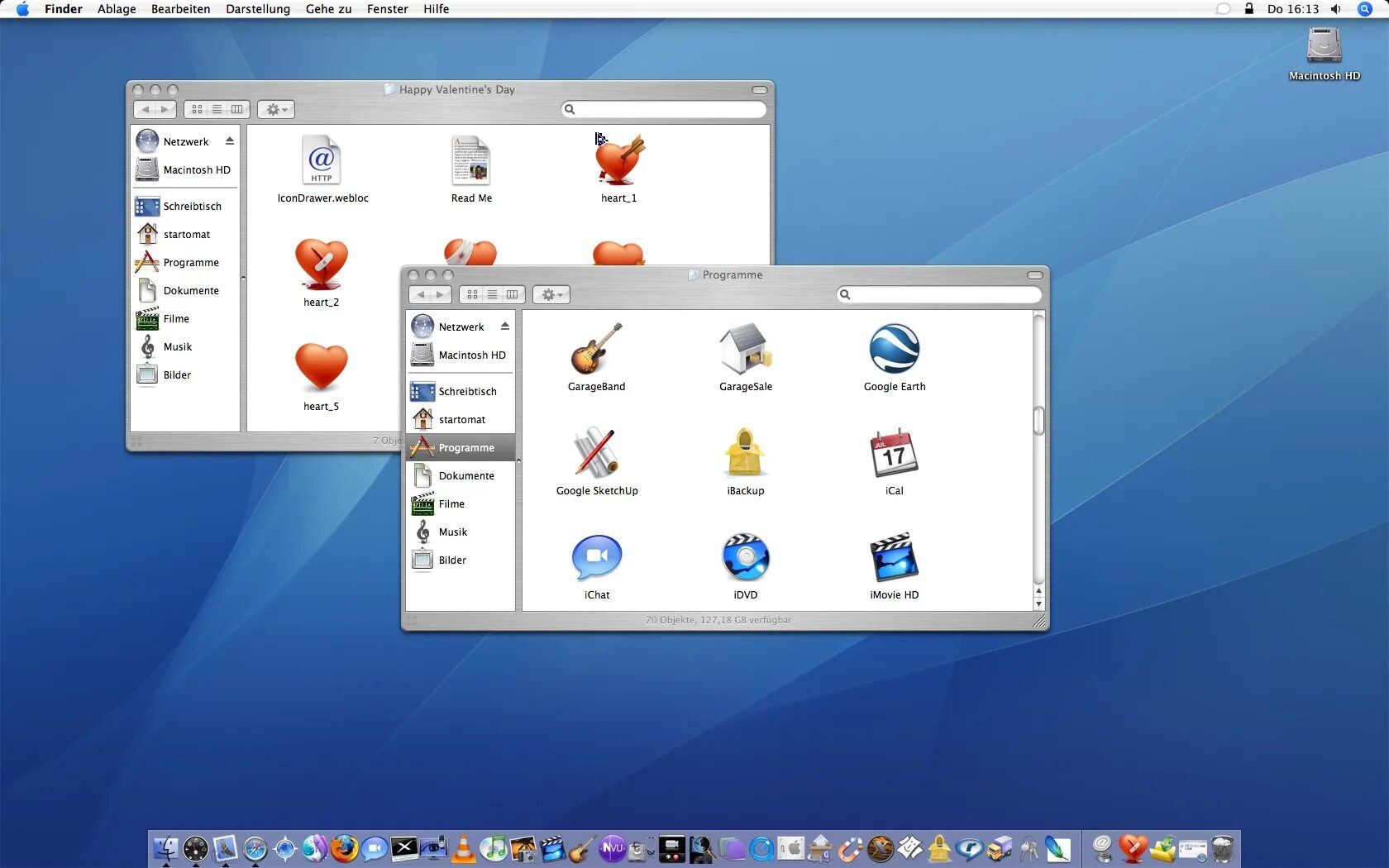Open the Fenster menu
1389x868 pixels.
[388, 9]
